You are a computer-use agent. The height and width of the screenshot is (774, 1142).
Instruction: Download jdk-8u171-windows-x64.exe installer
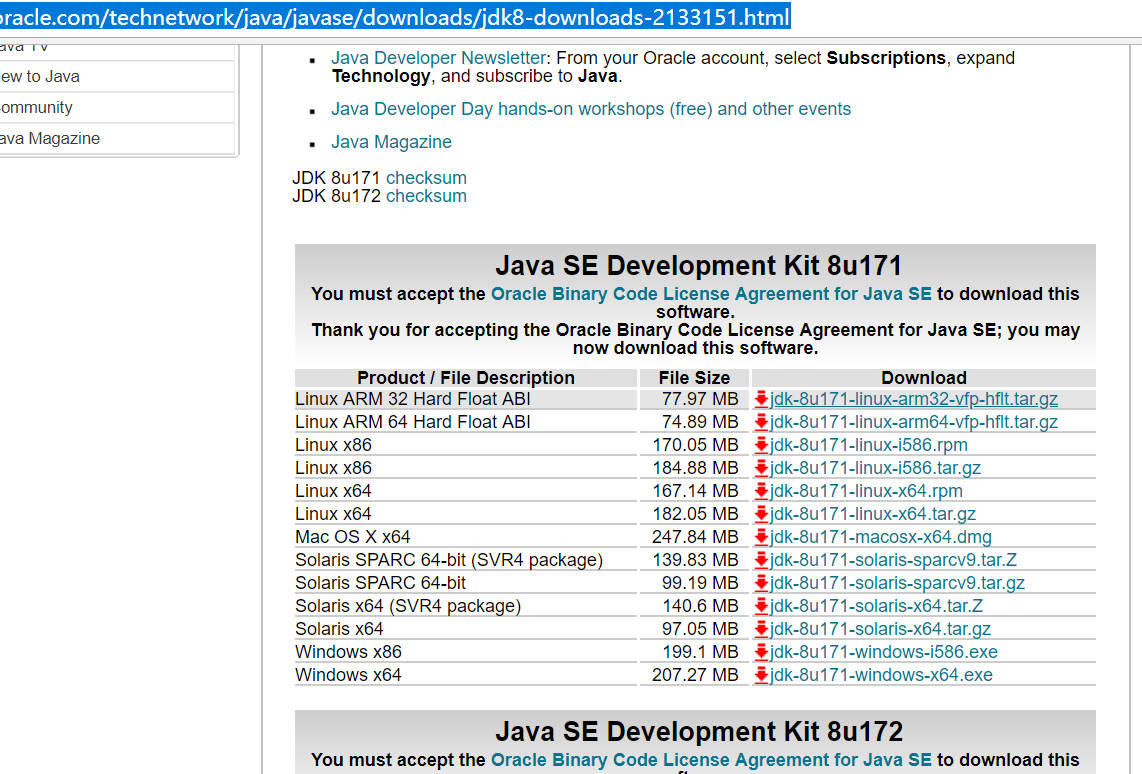tap(881, 675)
